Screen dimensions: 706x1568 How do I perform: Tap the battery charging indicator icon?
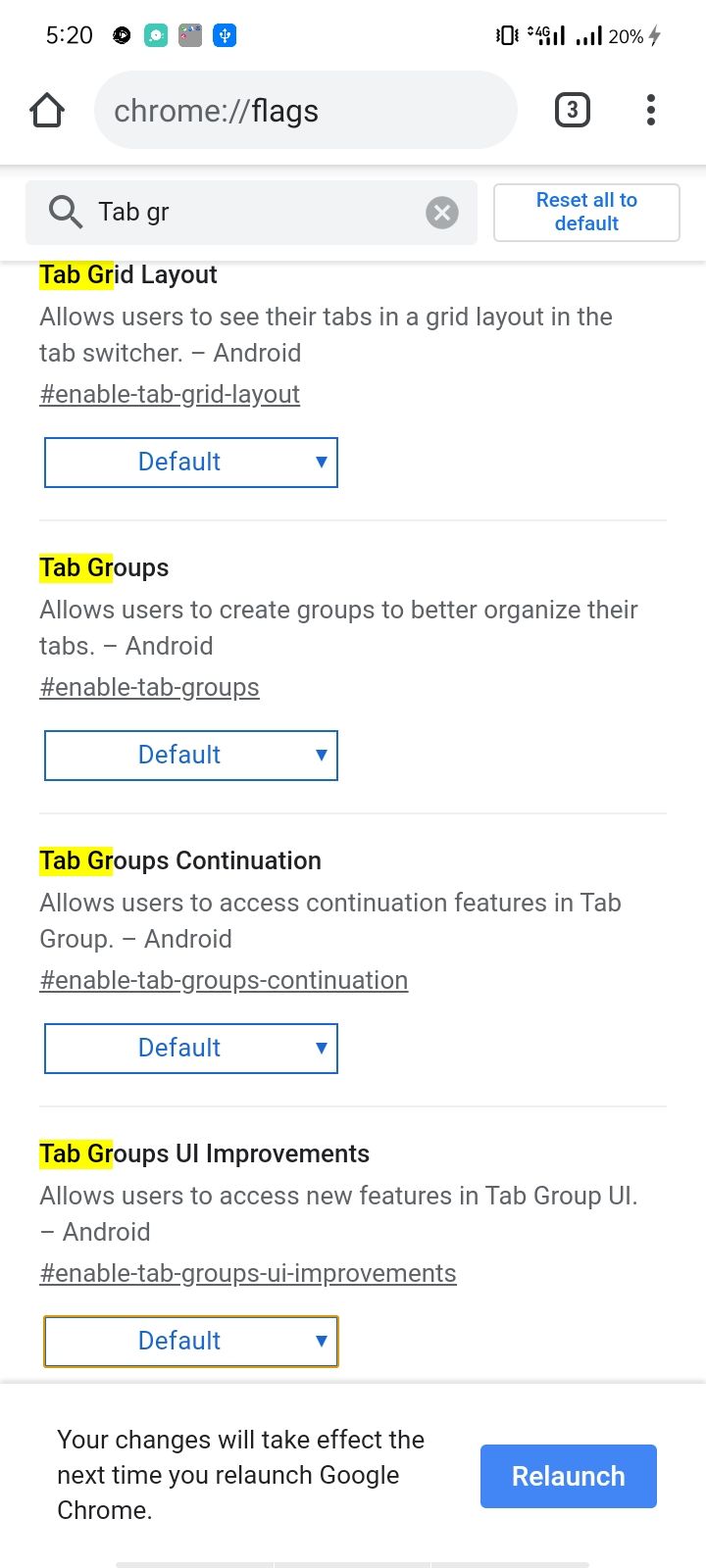(x=655, y=36)
